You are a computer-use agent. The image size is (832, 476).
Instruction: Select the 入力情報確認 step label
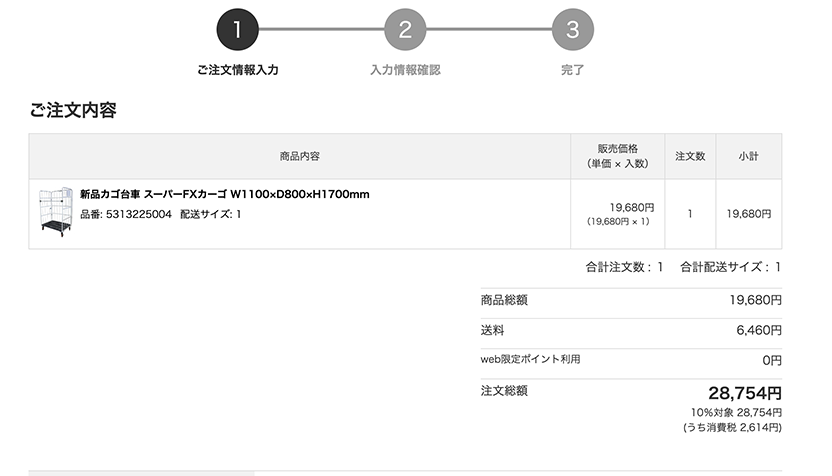coord(405,70)
